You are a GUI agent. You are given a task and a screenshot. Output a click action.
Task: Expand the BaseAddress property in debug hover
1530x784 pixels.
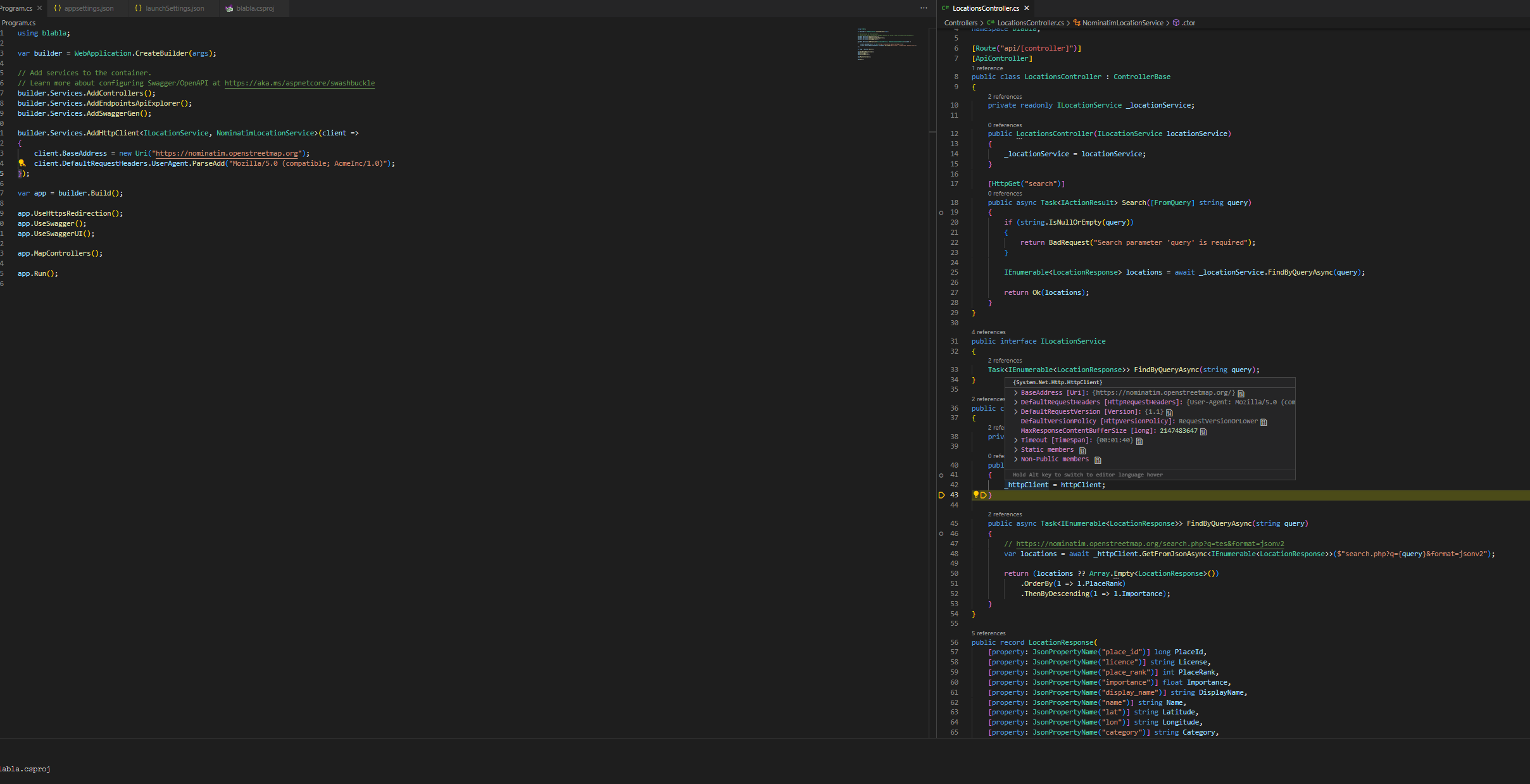(1016, 393)
